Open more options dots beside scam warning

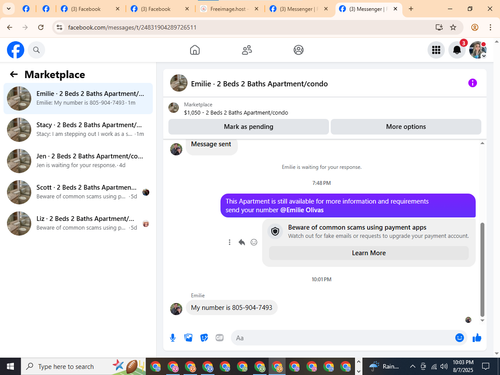click(229, 242)
